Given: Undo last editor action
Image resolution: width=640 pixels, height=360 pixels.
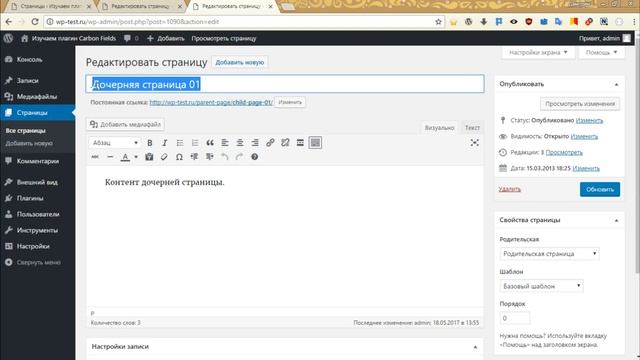Looking at the screenshot, I should [224, 157].
